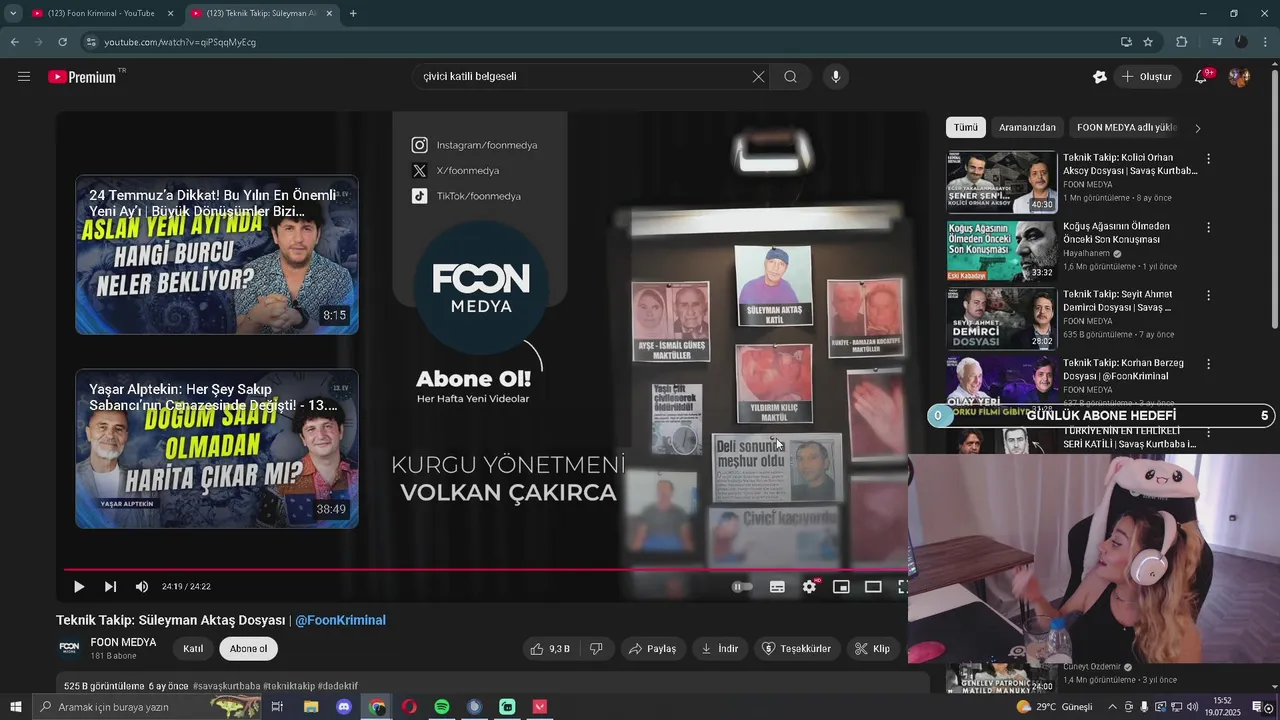Select FOON MEDYA adlı yükle chip

coord(1127,128)
